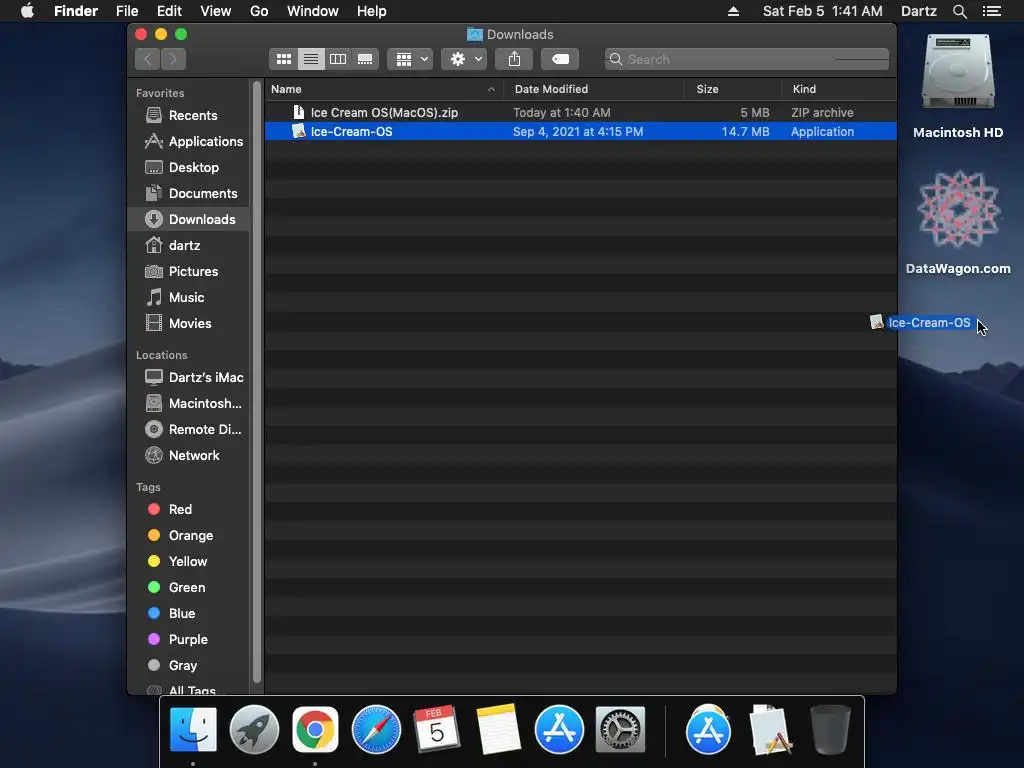
Task: Sort by the Kind column header
Action: click(839, 89)
